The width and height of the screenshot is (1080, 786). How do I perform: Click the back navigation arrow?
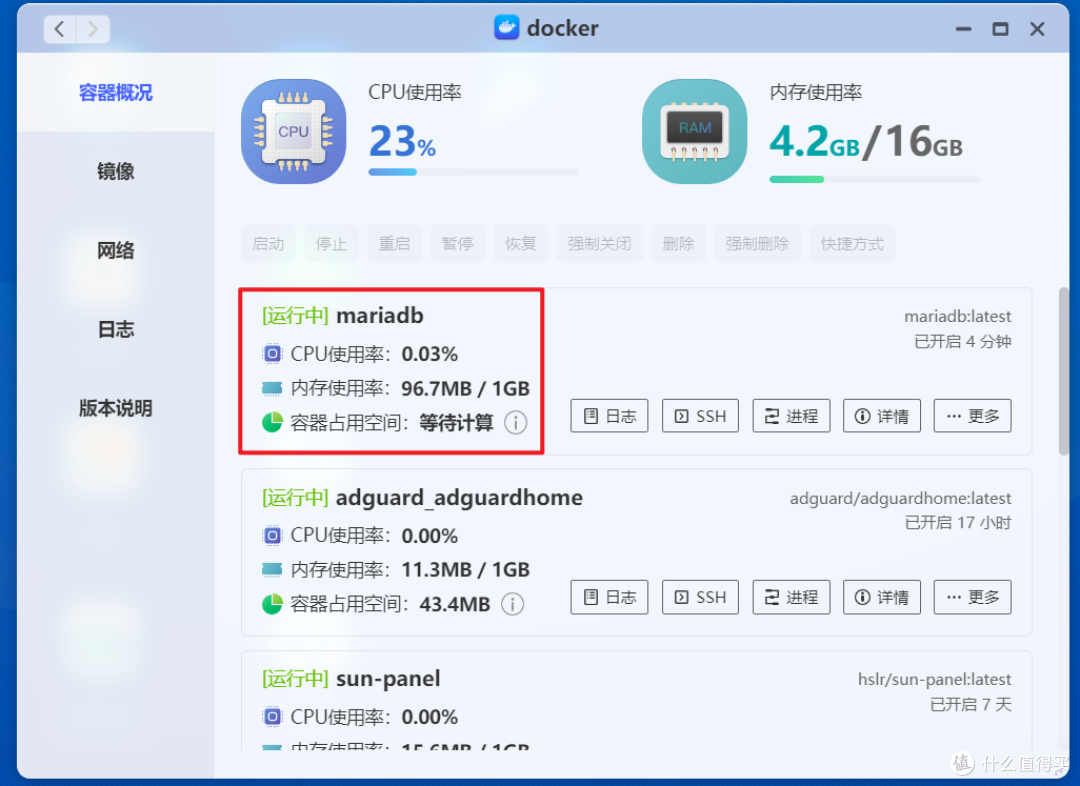(x=60, y=29)
